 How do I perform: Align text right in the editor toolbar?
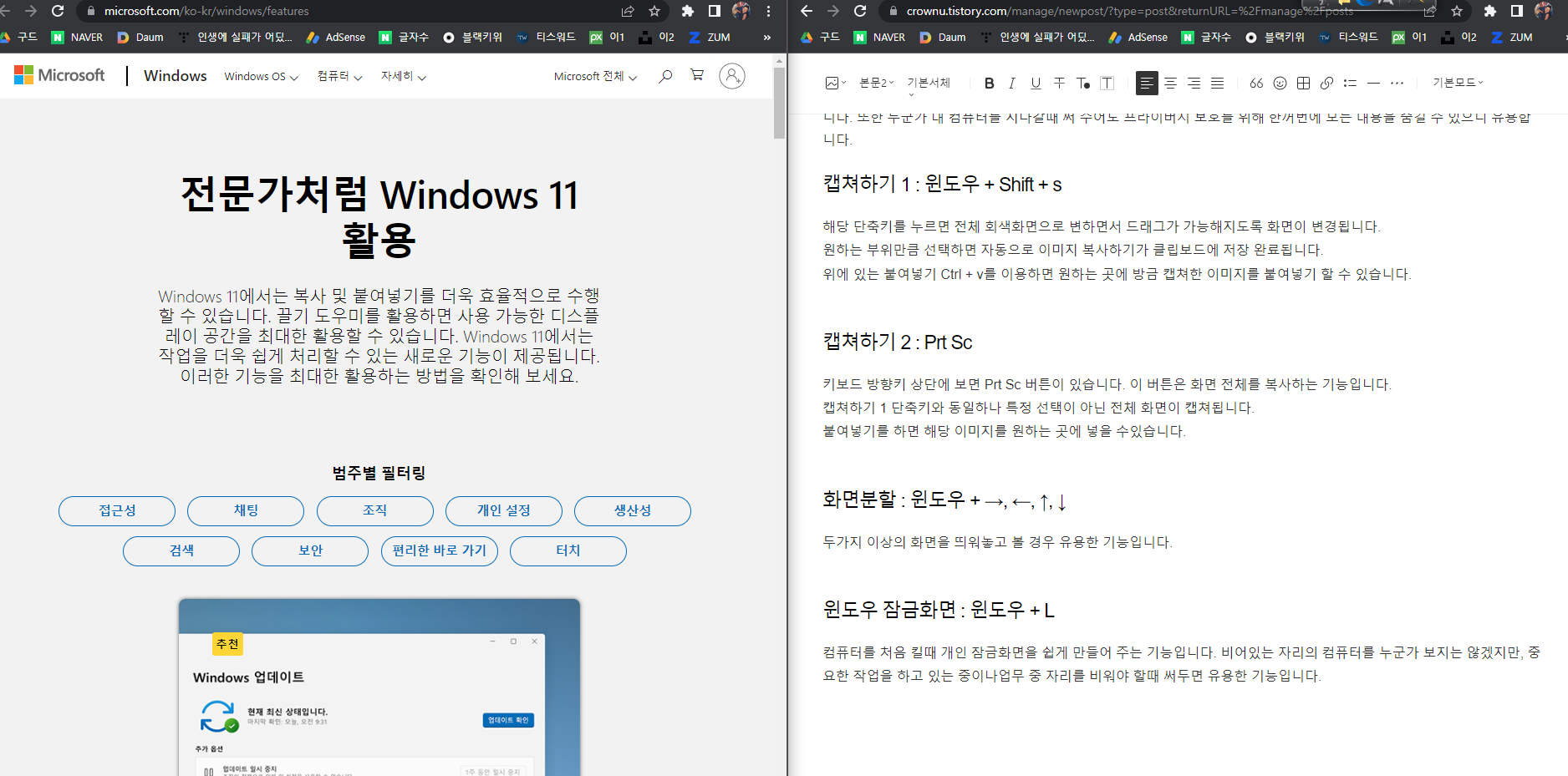coord(1194,83)
